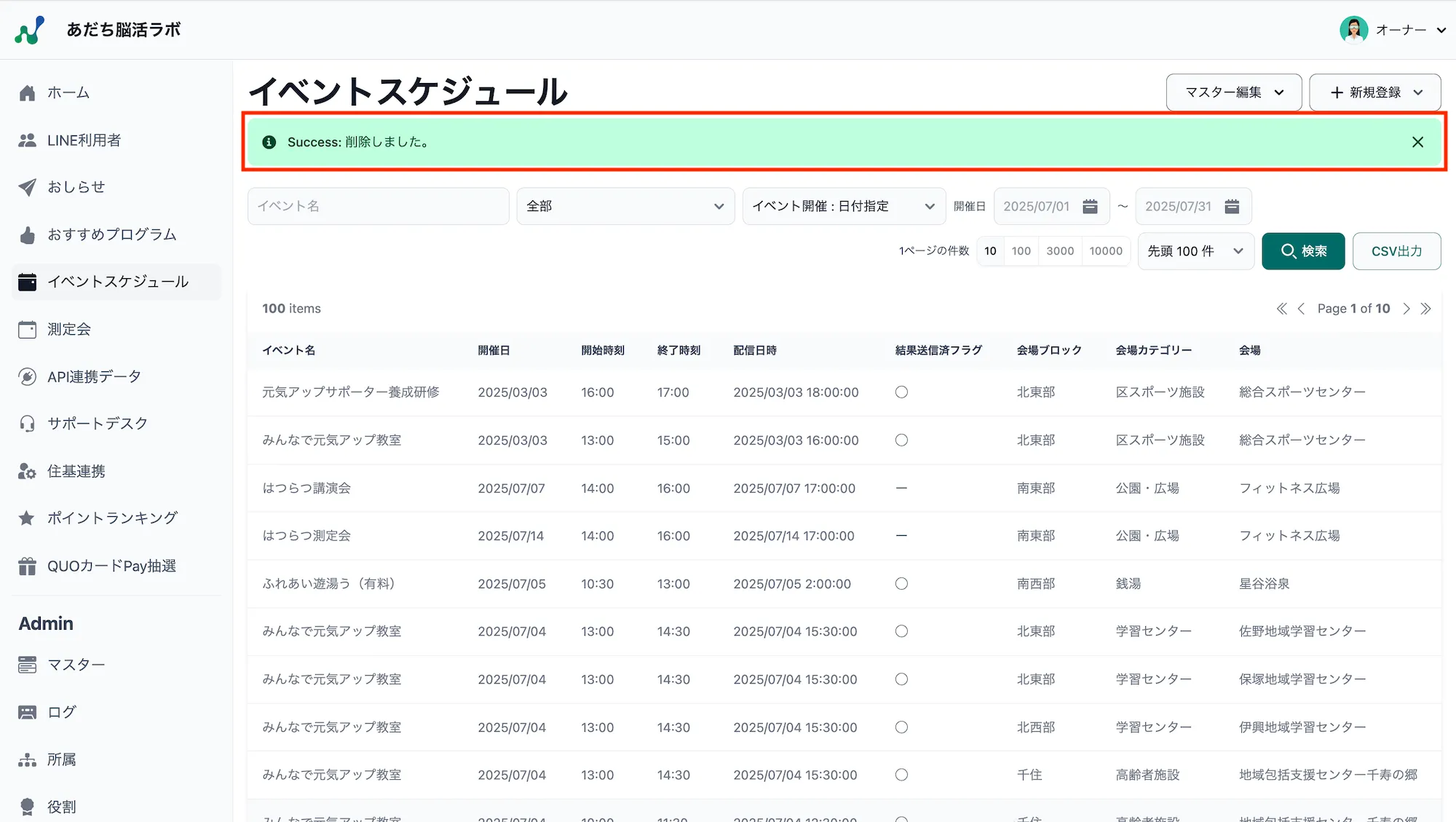Click the 2025/07/05 2:00:00 delivery cell
Viewport: 1456px width, 822px height.
(x=792, y=584)
